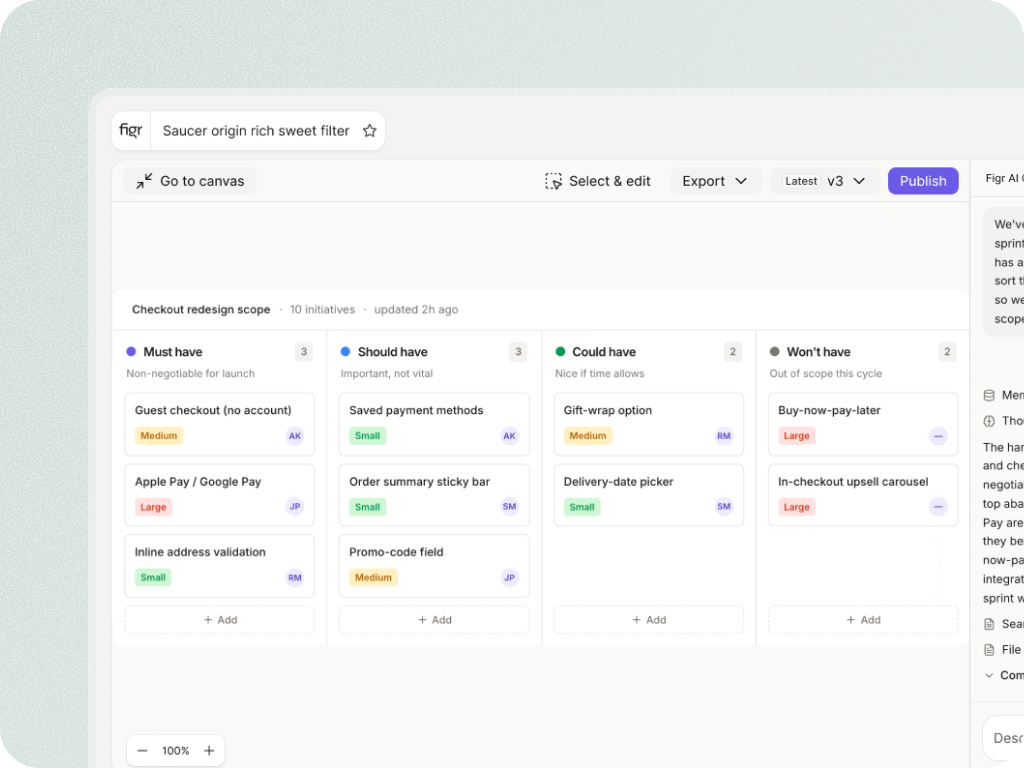Click the Checkout redesign scope title

pyautogui.click(x=201, y=310)
